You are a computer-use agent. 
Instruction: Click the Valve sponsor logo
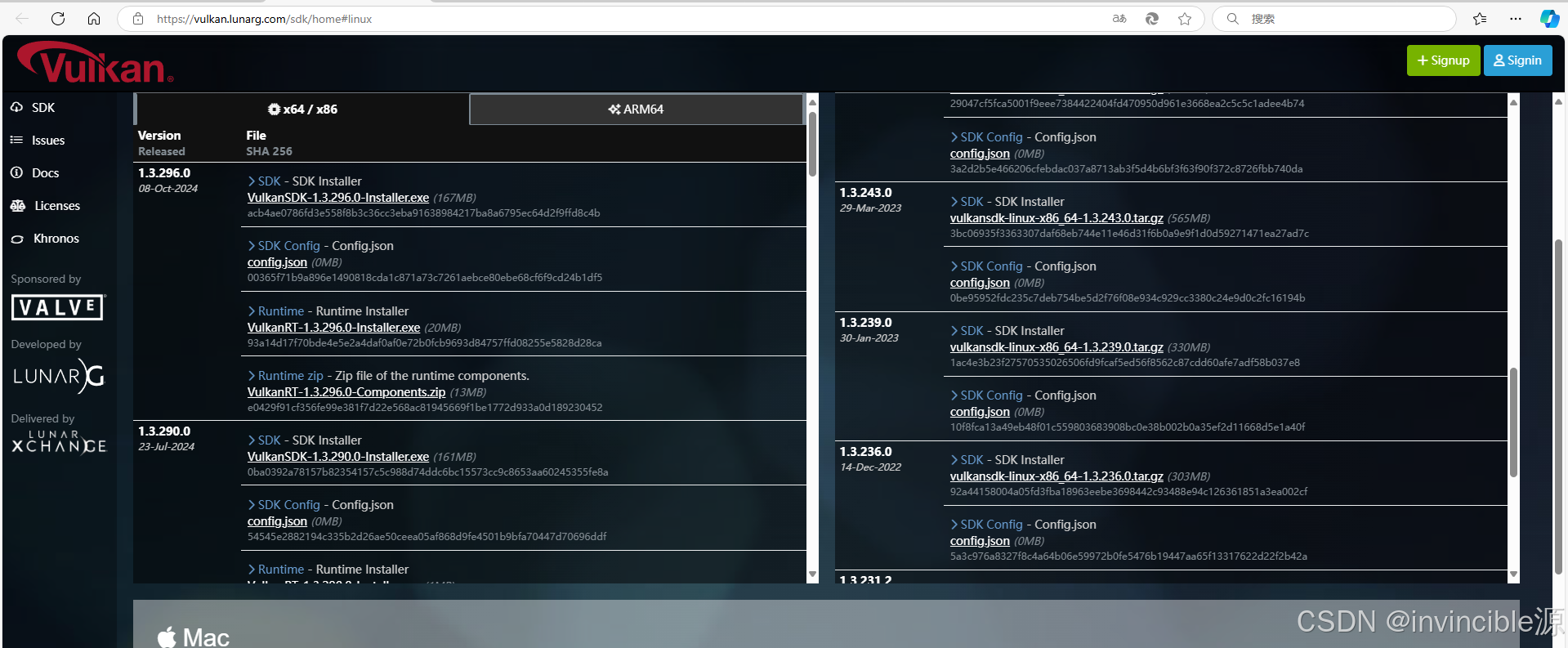(x=58, y=307)
